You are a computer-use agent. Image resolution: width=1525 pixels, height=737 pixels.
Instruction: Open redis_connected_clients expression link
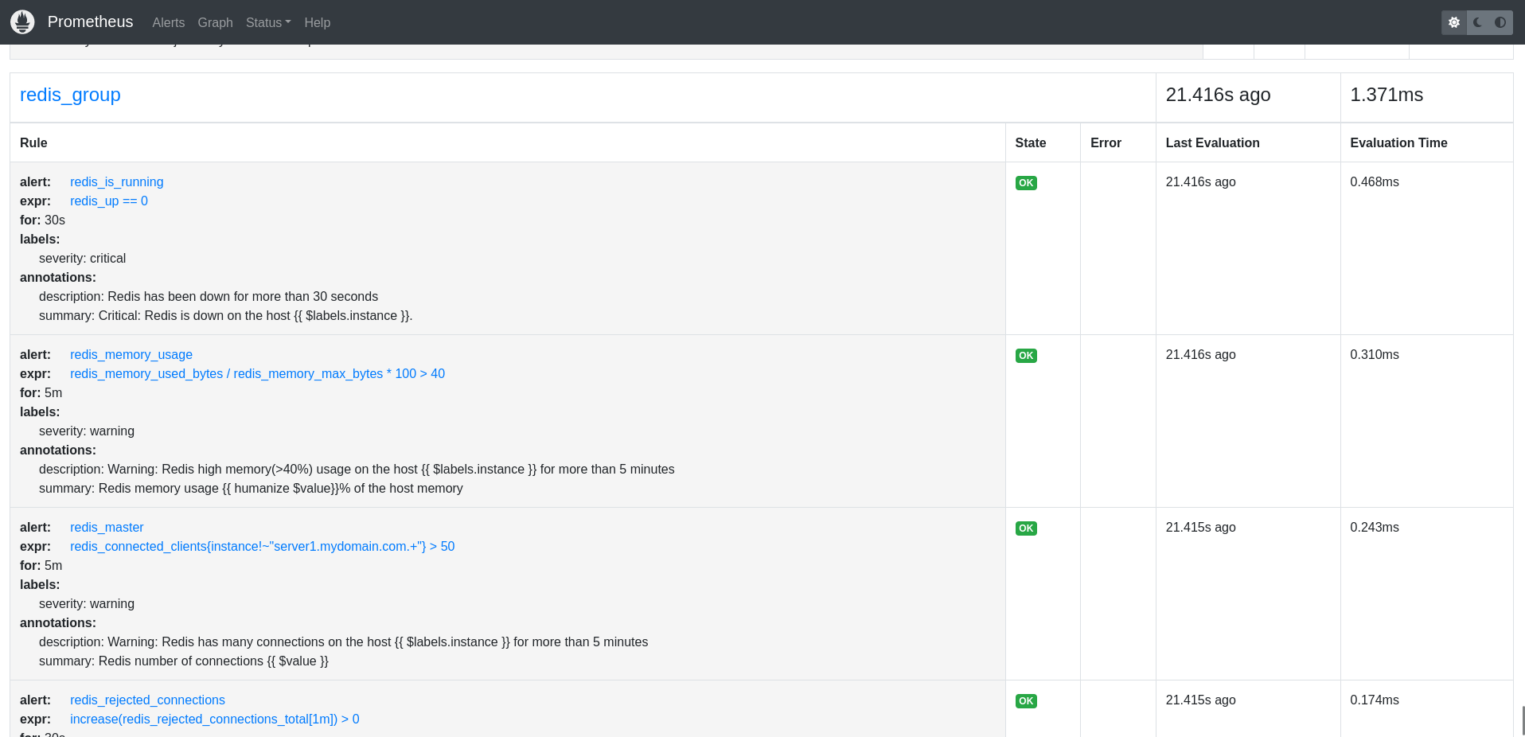pyautogui.click(x=262, y=546)
